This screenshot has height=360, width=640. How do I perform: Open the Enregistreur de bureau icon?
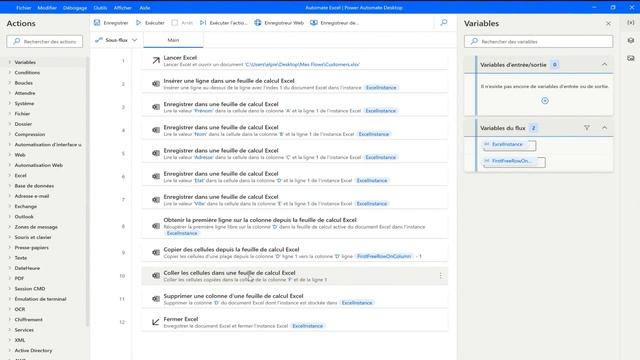tap(313, 23)
